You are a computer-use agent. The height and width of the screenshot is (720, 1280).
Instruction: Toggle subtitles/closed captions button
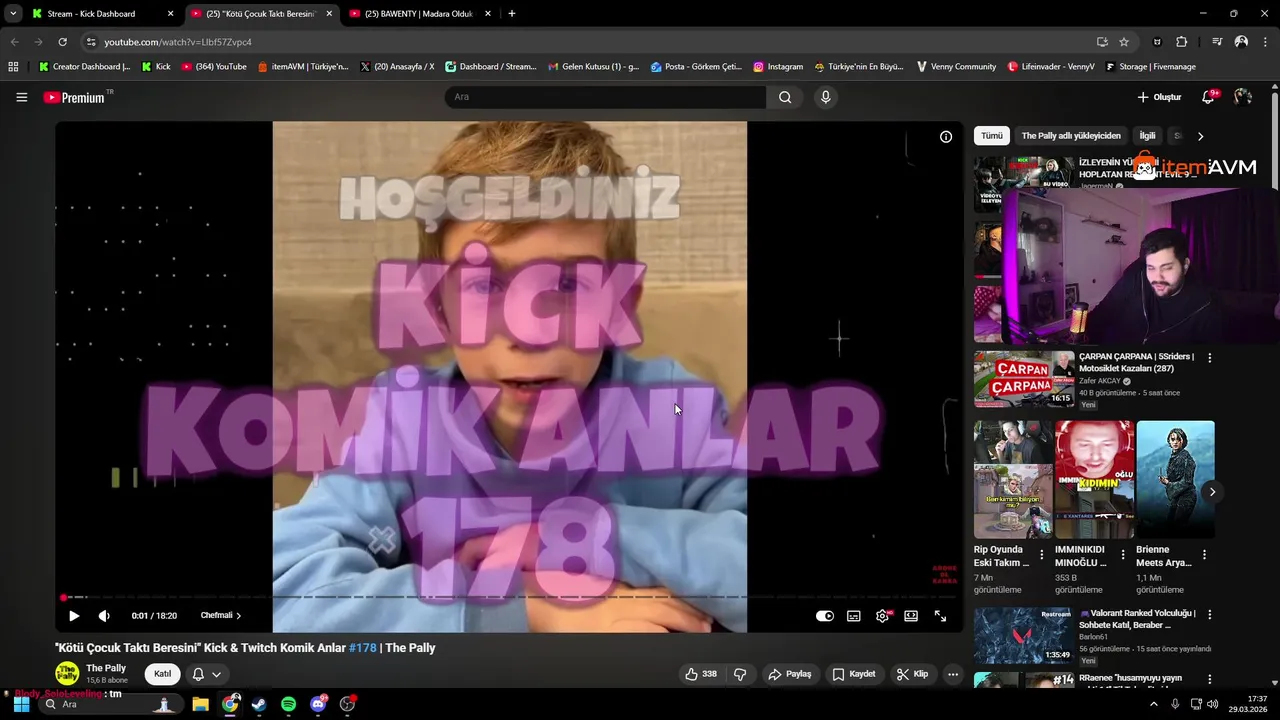click(x=854, y=616)
